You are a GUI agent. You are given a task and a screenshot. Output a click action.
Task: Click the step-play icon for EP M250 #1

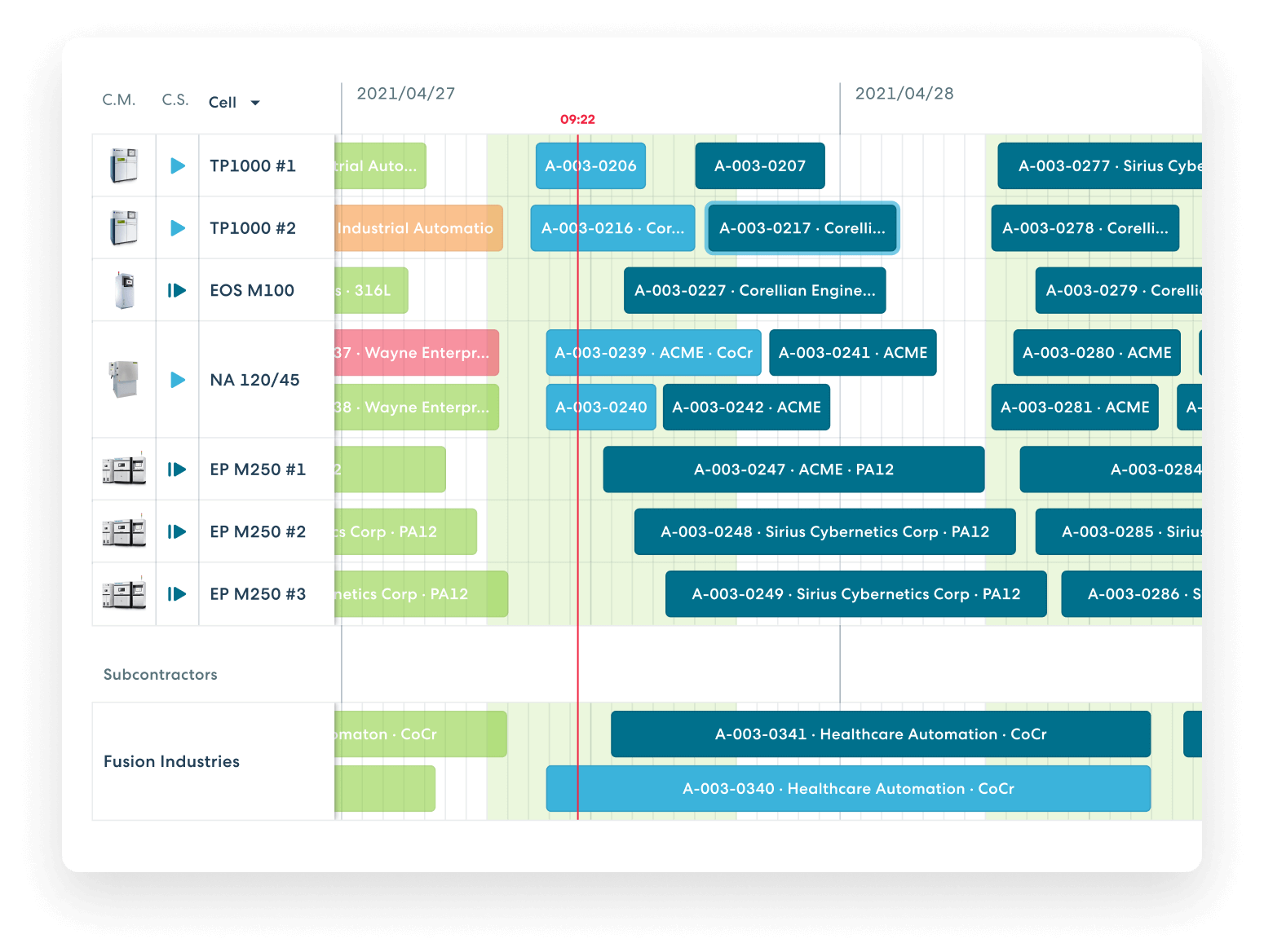[177, 469]
